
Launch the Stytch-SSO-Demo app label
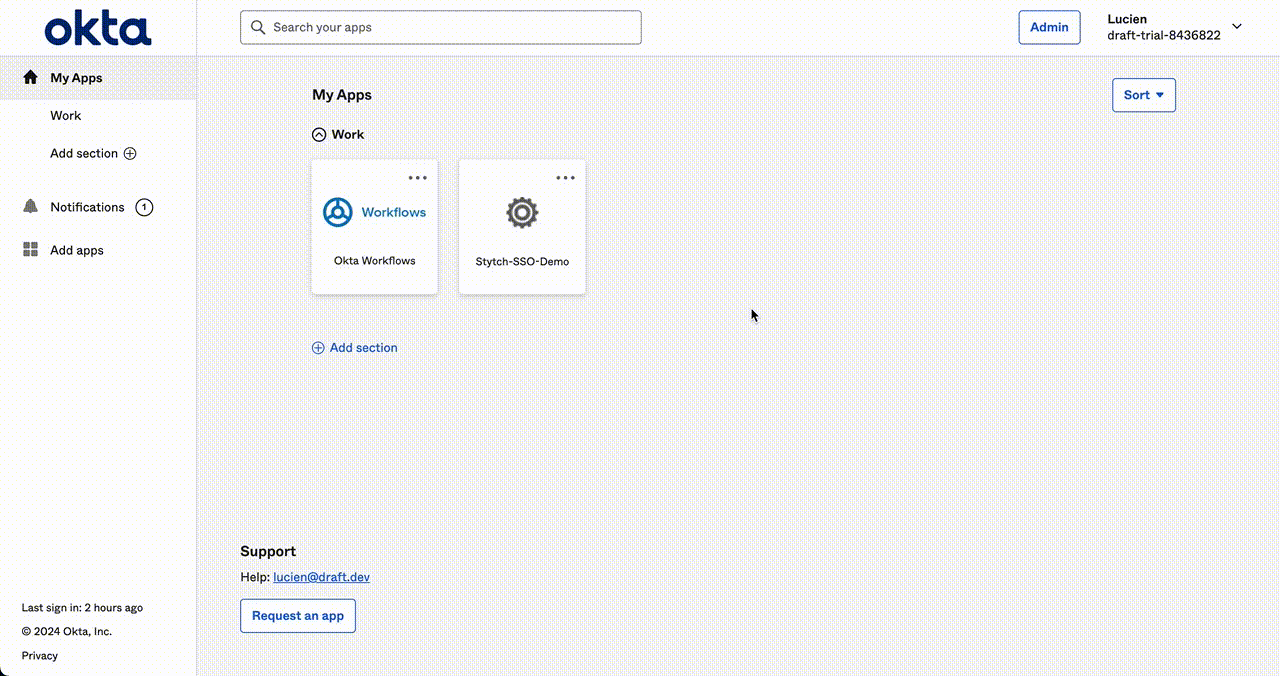522,262
